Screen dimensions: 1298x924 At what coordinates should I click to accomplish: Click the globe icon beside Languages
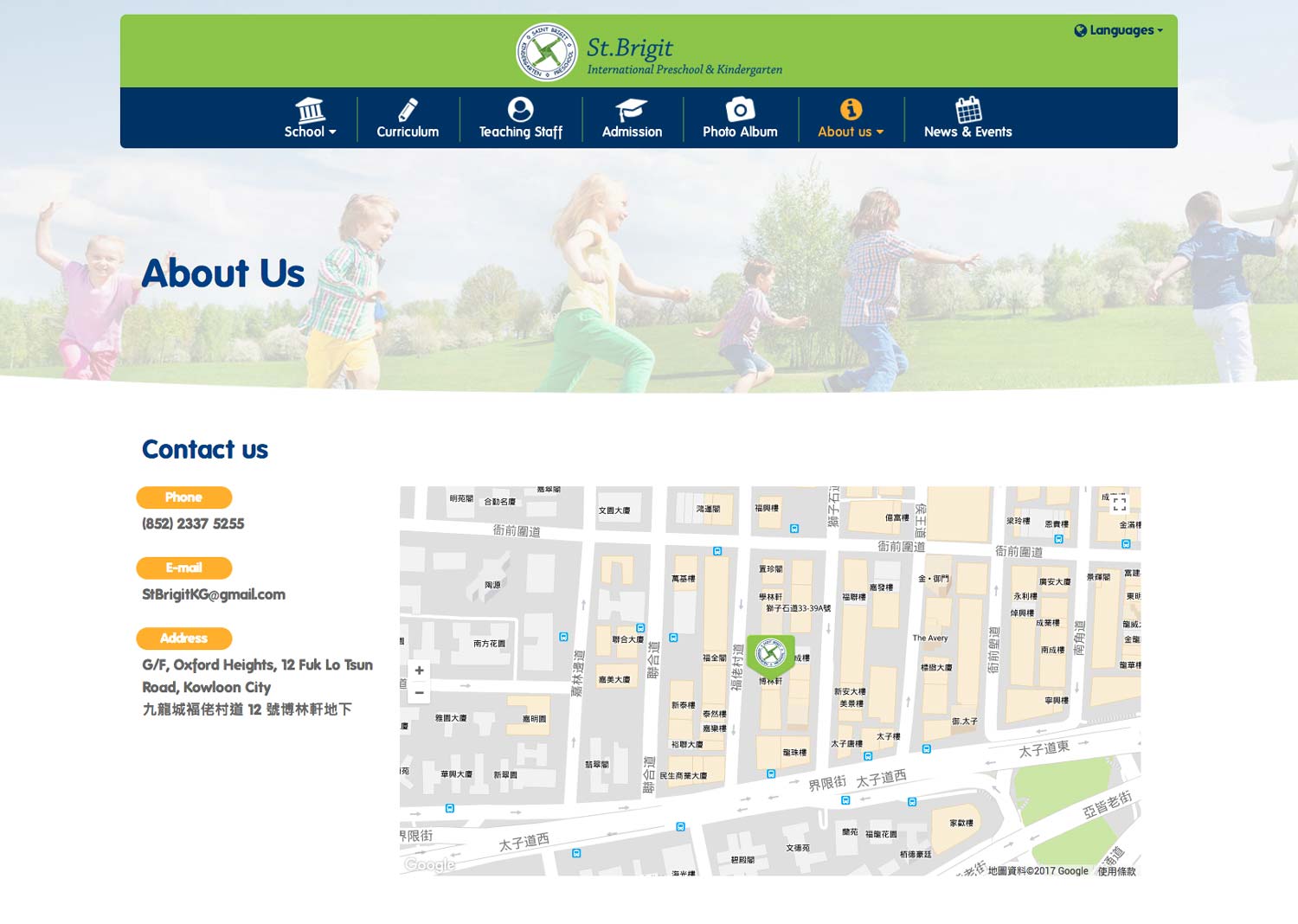[x=1080, y=30]
